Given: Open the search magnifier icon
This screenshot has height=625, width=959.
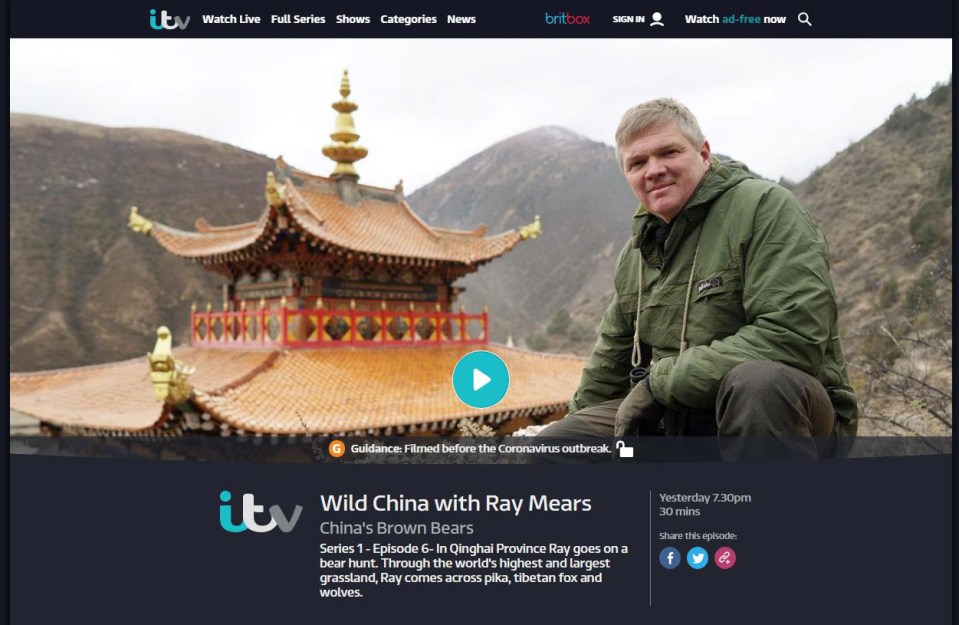Looking at the screenshot, I should coord(805,20).
